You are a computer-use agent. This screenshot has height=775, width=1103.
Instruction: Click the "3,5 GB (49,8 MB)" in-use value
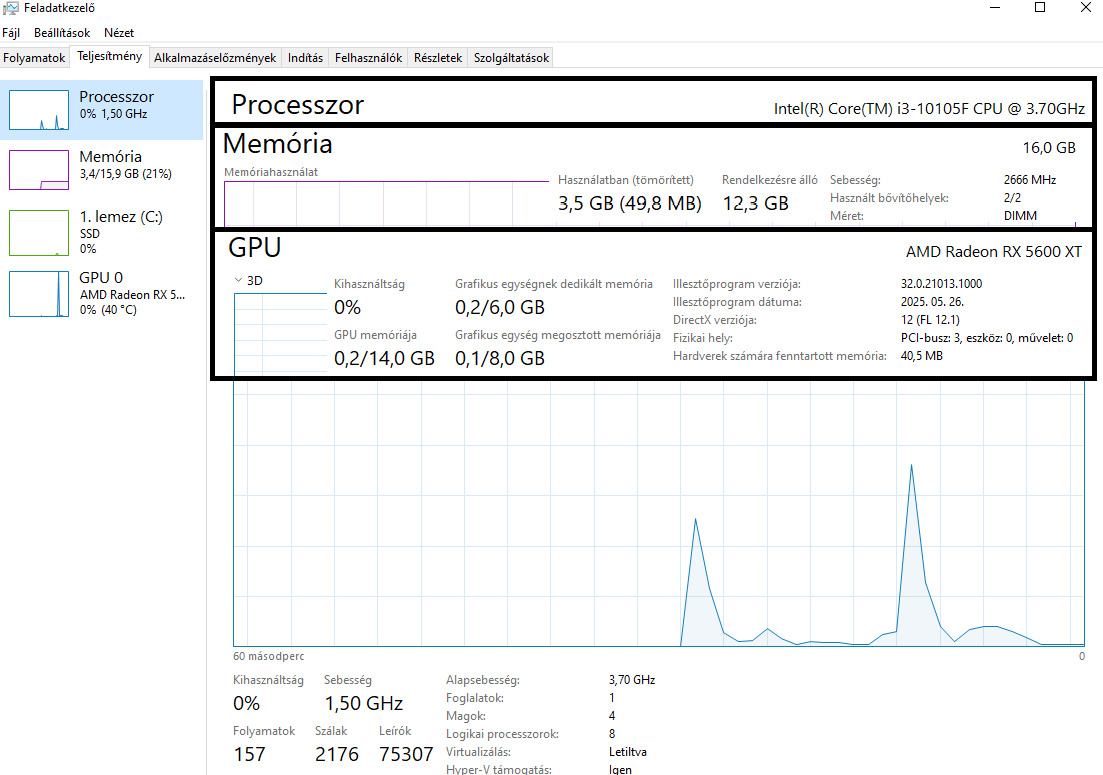tap(630, 204)
